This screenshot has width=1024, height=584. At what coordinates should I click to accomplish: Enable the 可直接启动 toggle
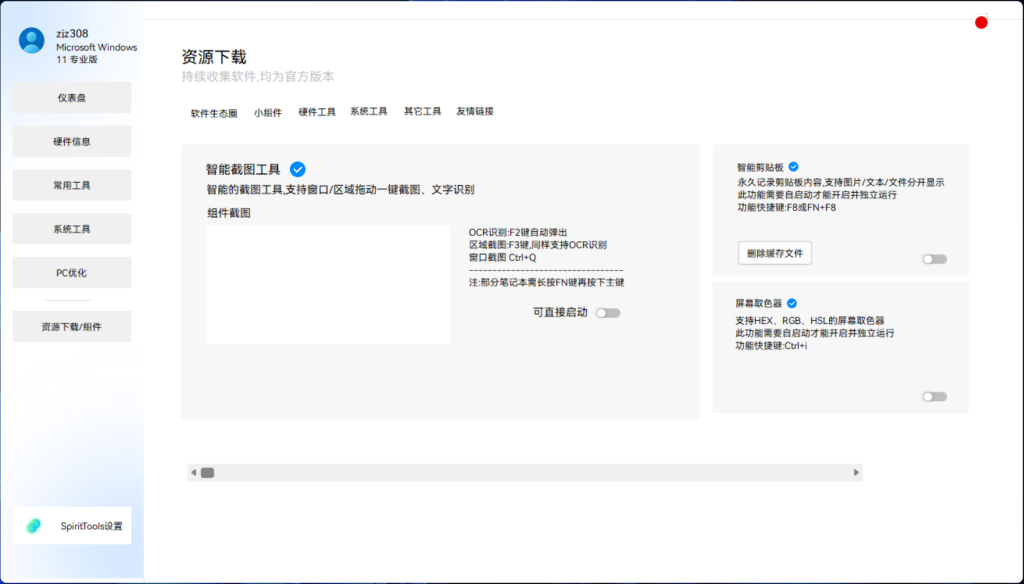(x=607, y=312)
